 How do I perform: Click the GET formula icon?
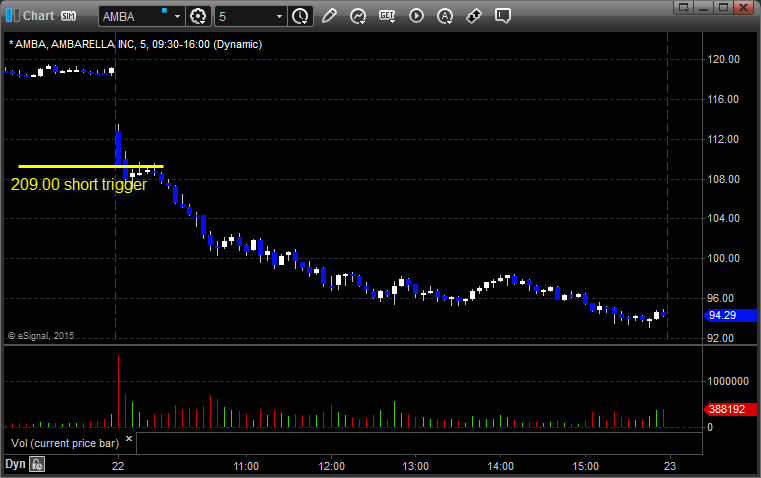point(387,16)
